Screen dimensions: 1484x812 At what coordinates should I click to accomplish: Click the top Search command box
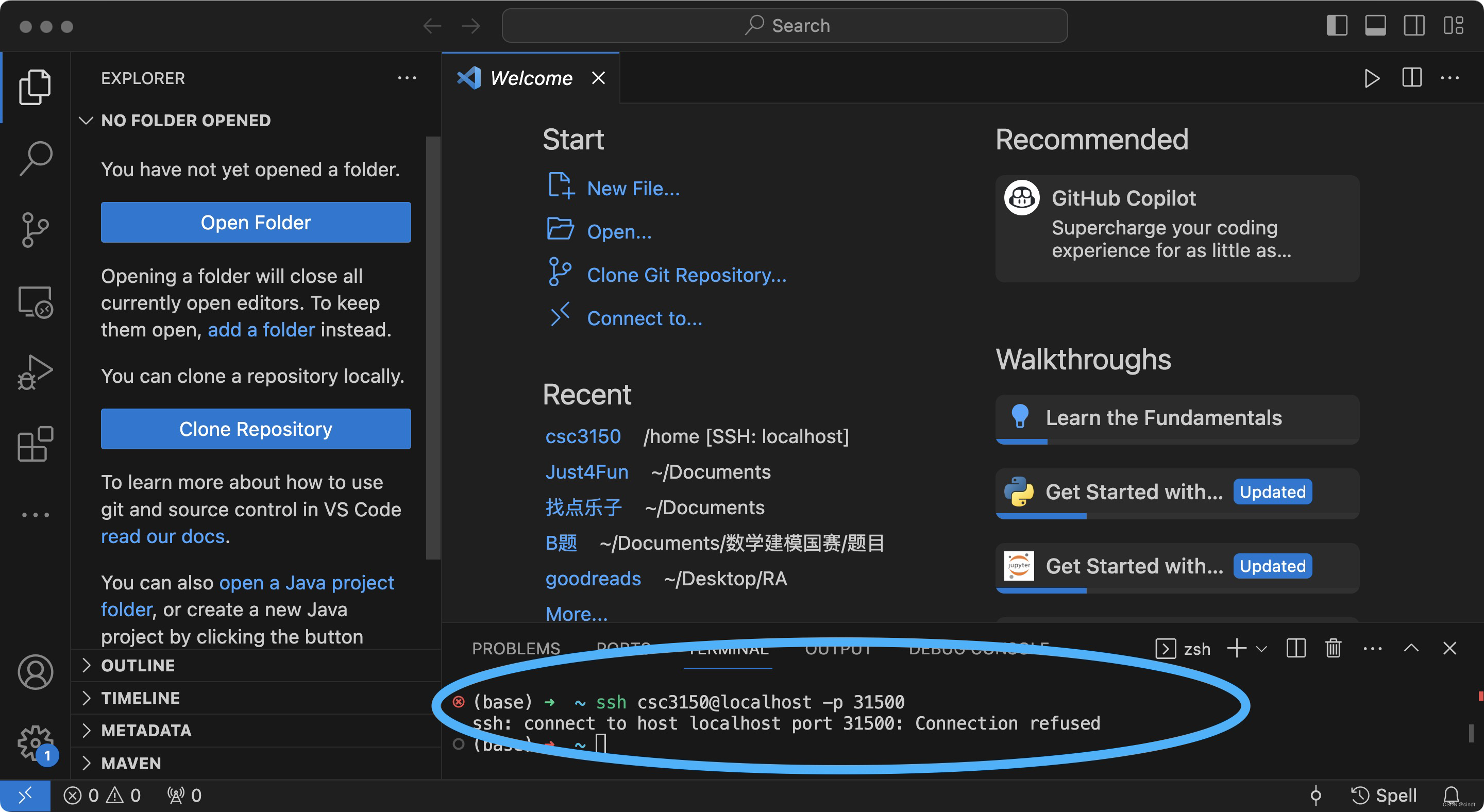coord(785,26)
